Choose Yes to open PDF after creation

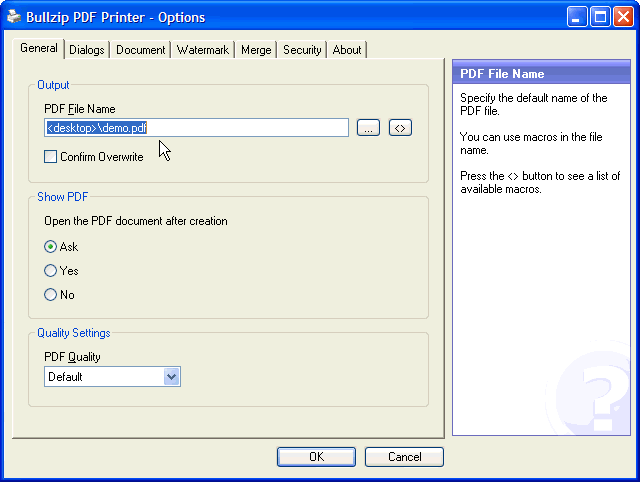51,271
